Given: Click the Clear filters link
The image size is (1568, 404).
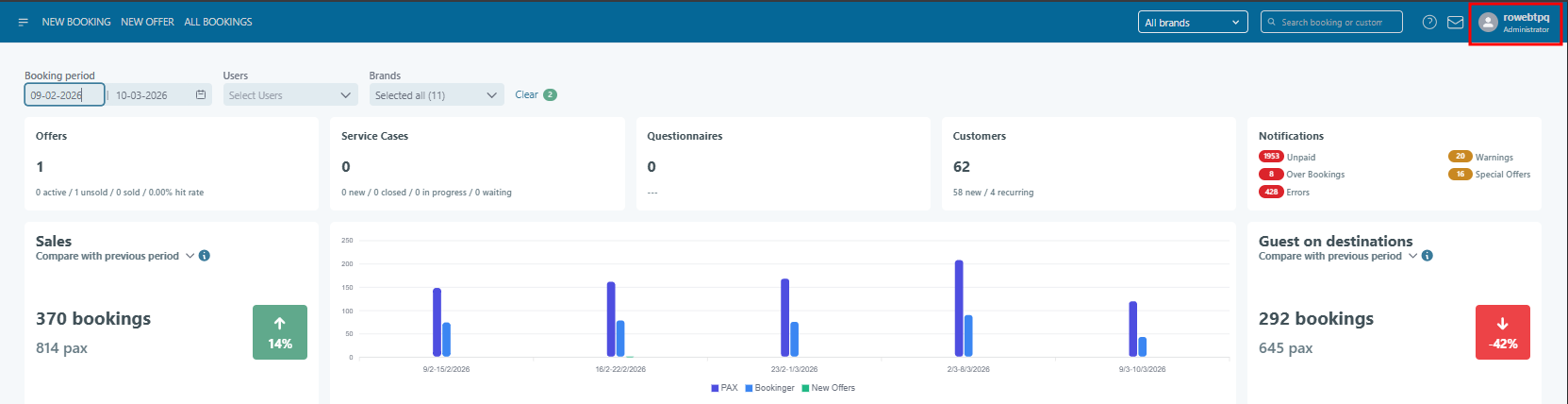Looking at the screenshot, I should (x=526, y=94).
